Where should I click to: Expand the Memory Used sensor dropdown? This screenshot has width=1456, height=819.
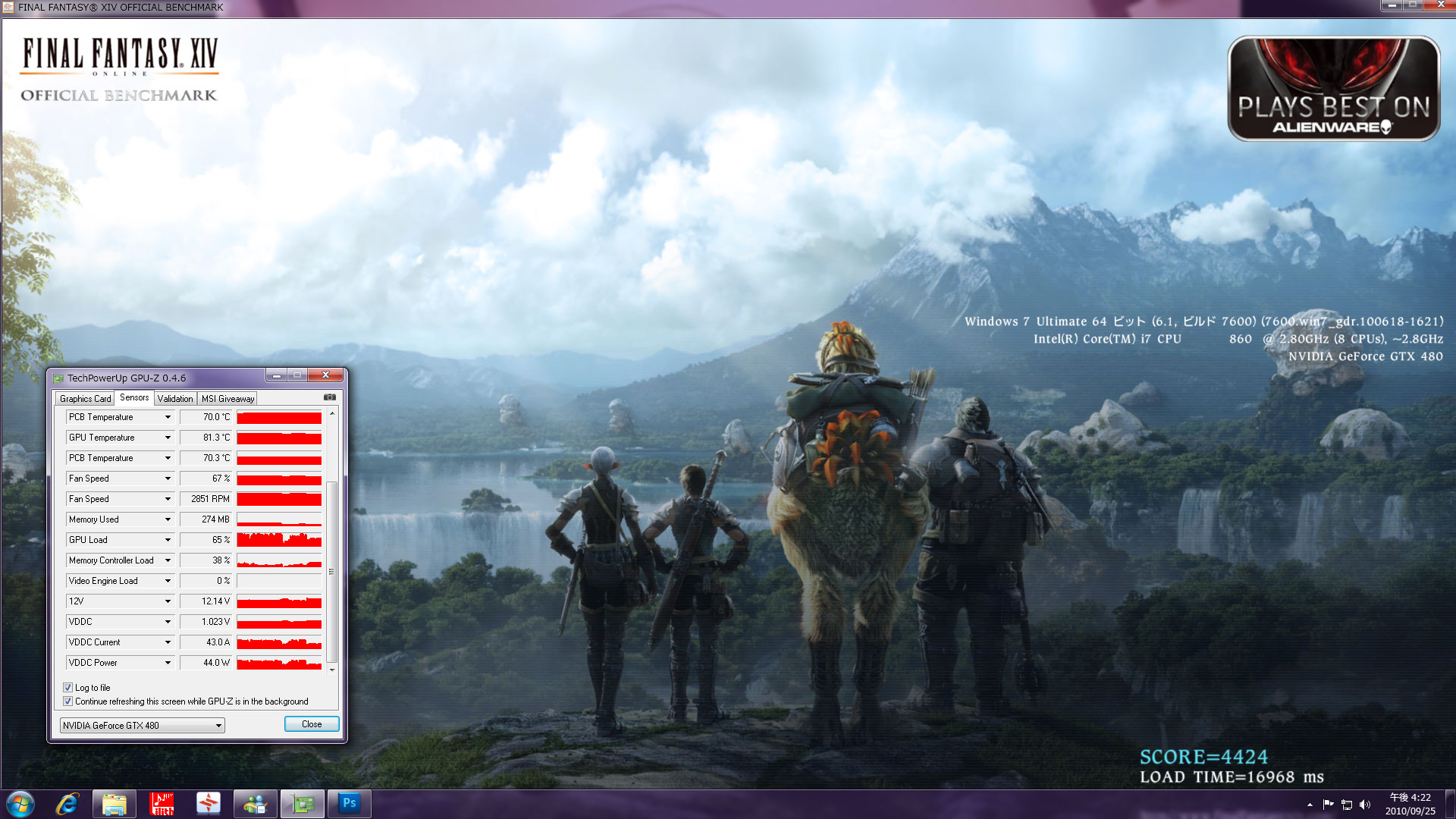click(x=168, y=519)
